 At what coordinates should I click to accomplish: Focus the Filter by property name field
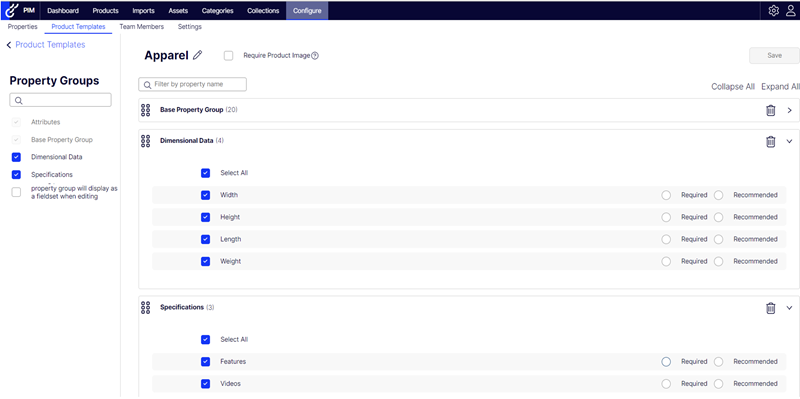[x=192, y=84]
